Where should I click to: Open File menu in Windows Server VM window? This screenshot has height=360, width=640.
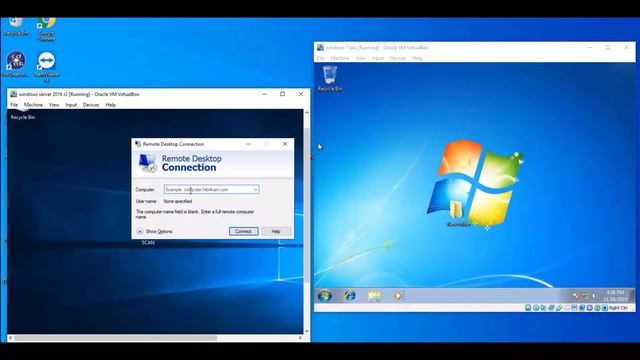[x=14, y=105]
